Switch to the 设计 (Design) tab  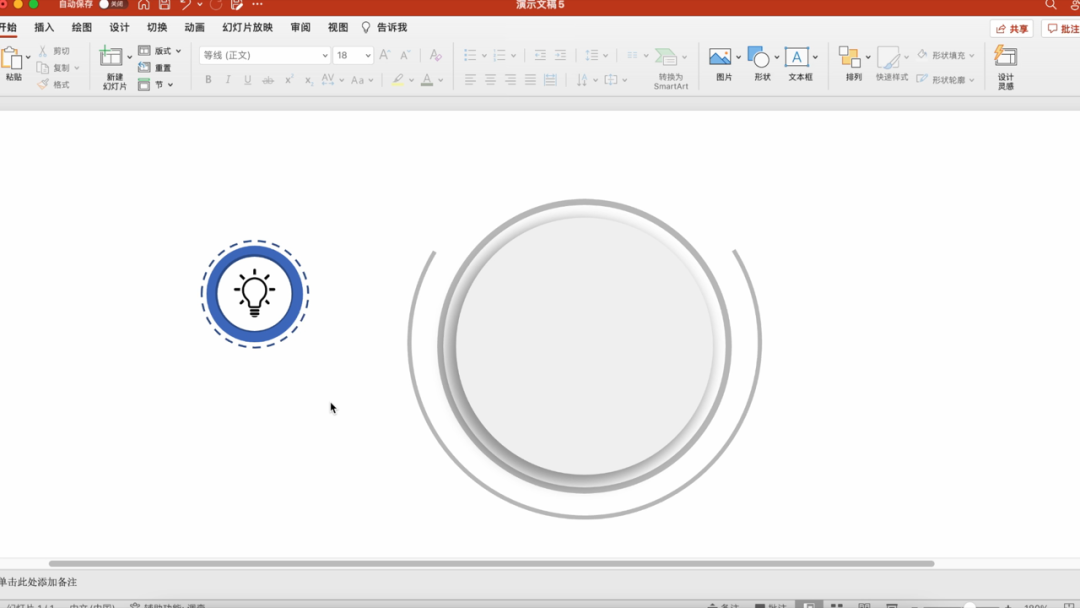click(119, 28)
